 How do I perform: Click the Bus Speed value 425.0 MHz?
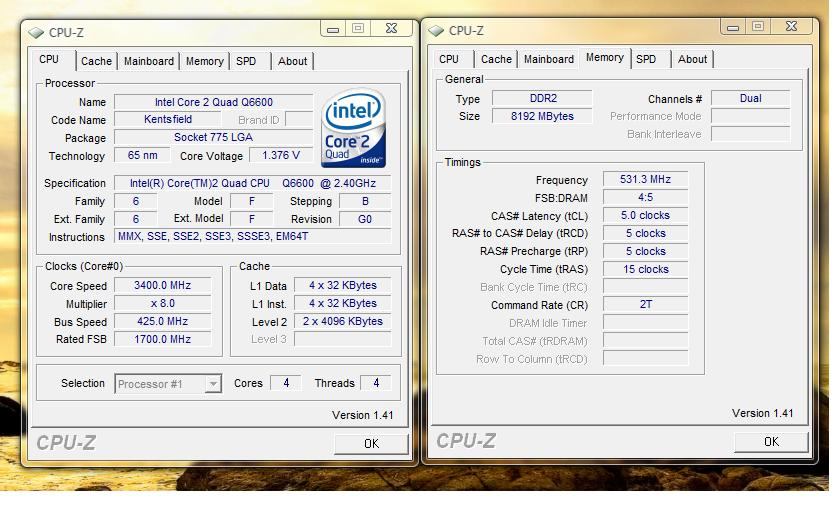tap(162, 321)
